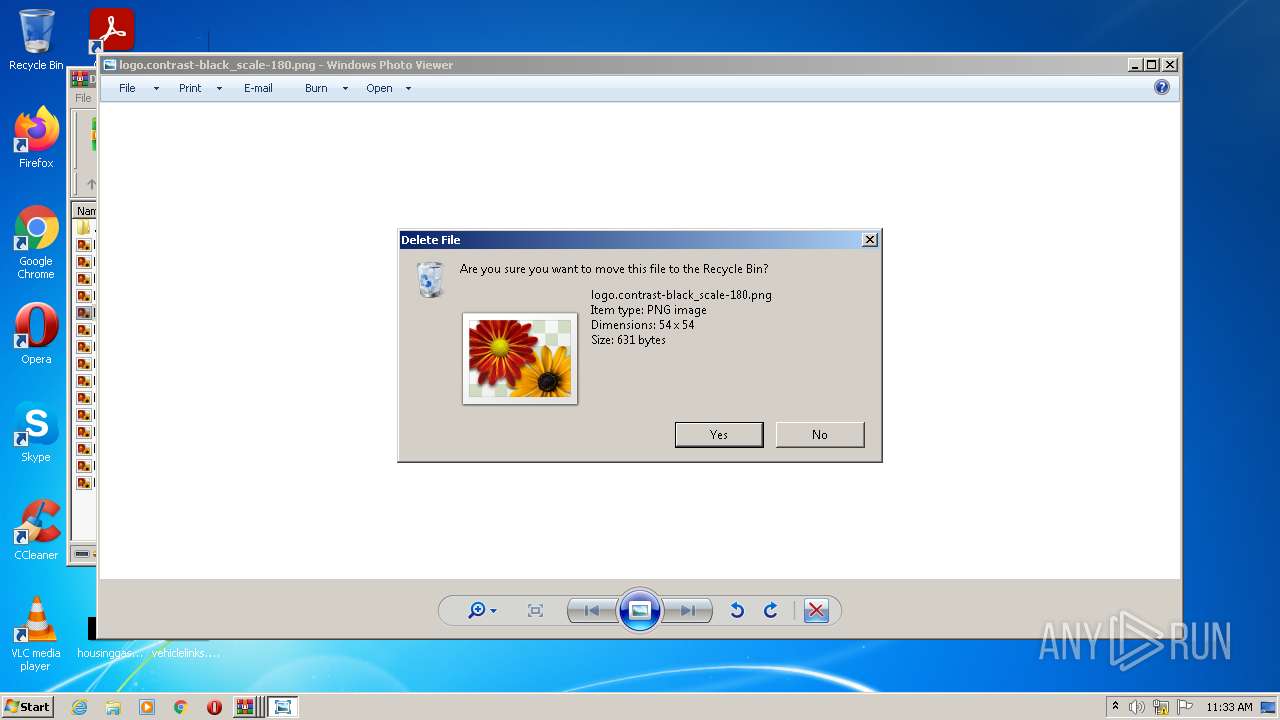The image size is (1280, 720).
Task: Click the dropdown arrow next to File
Action: (156, 89)
